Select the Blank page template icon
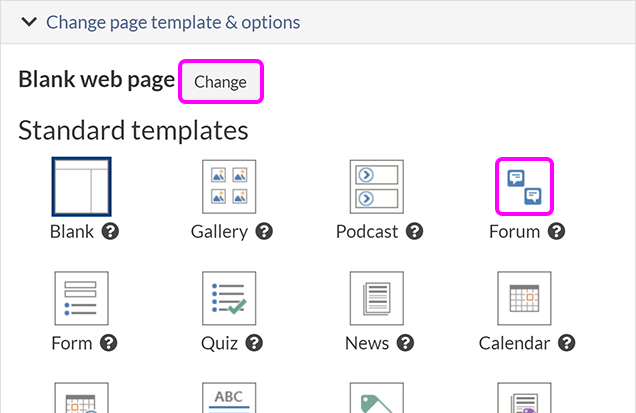 (82, 187)
